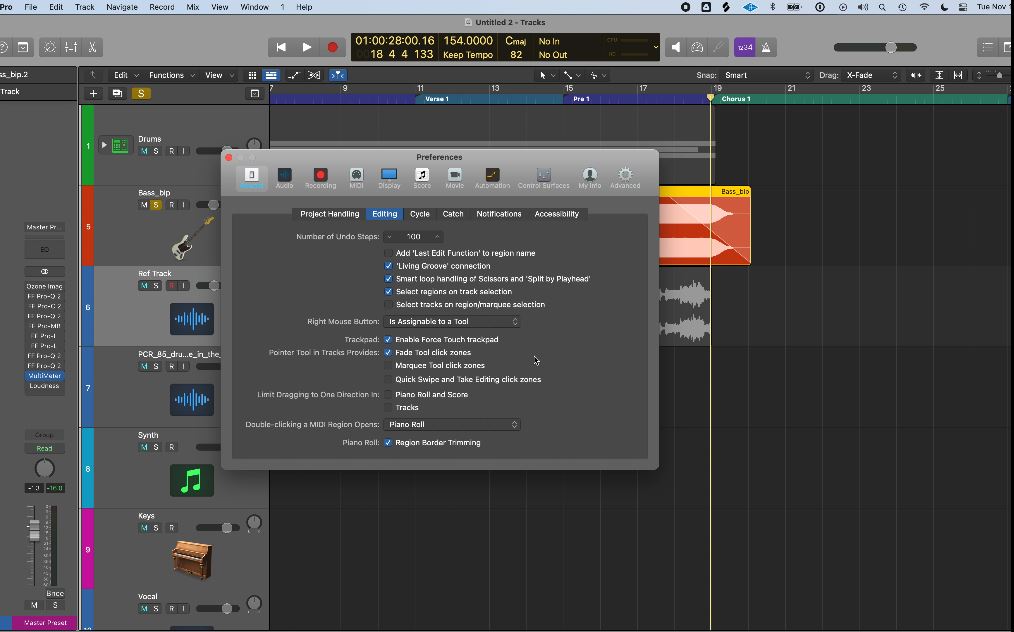Click the Advanced gear icon in Preferences
The width and height of the screenshot is (1014, 632).
tap(625, 177)
